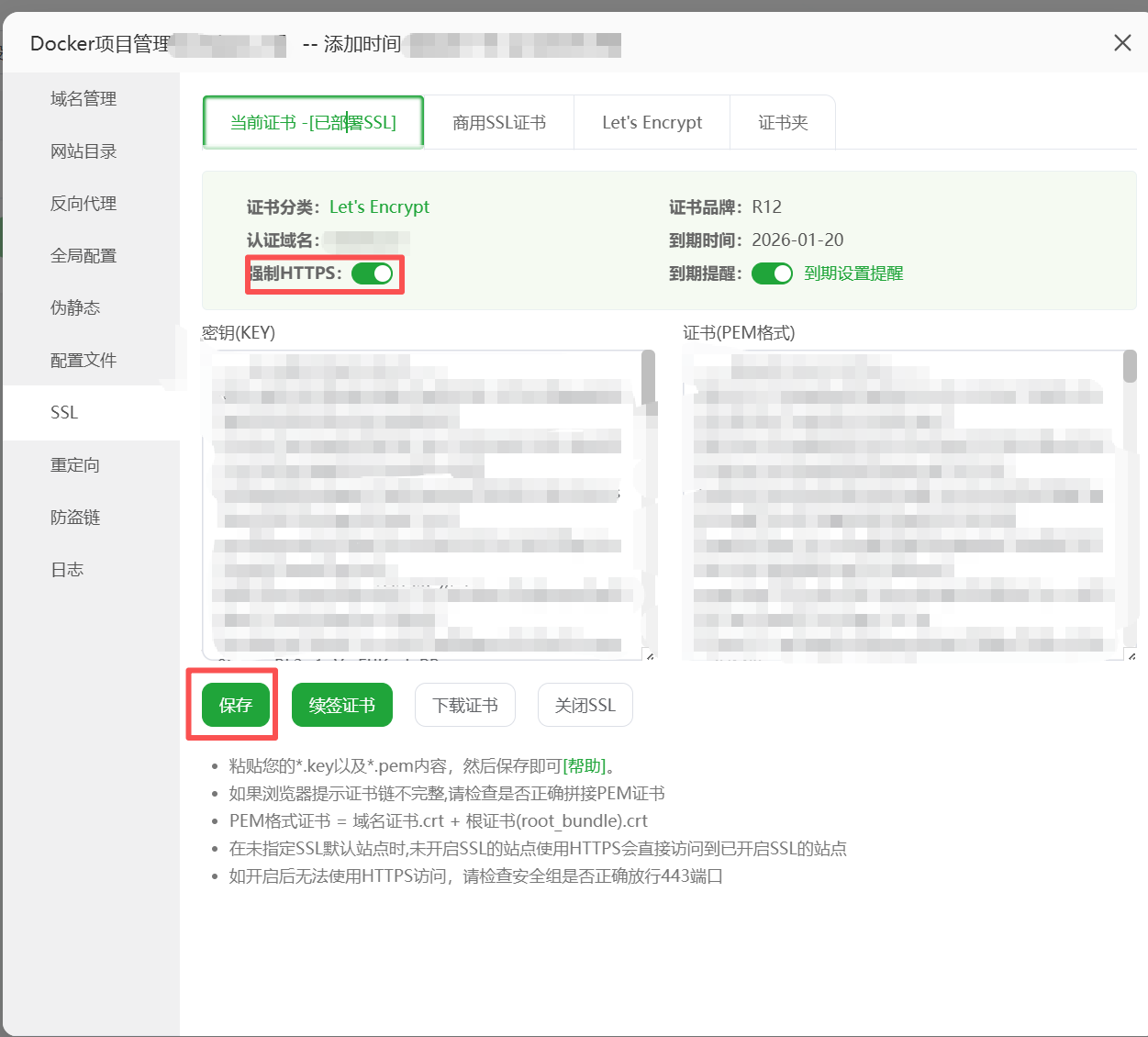Click the 保存 button

[x=236, y=705]
